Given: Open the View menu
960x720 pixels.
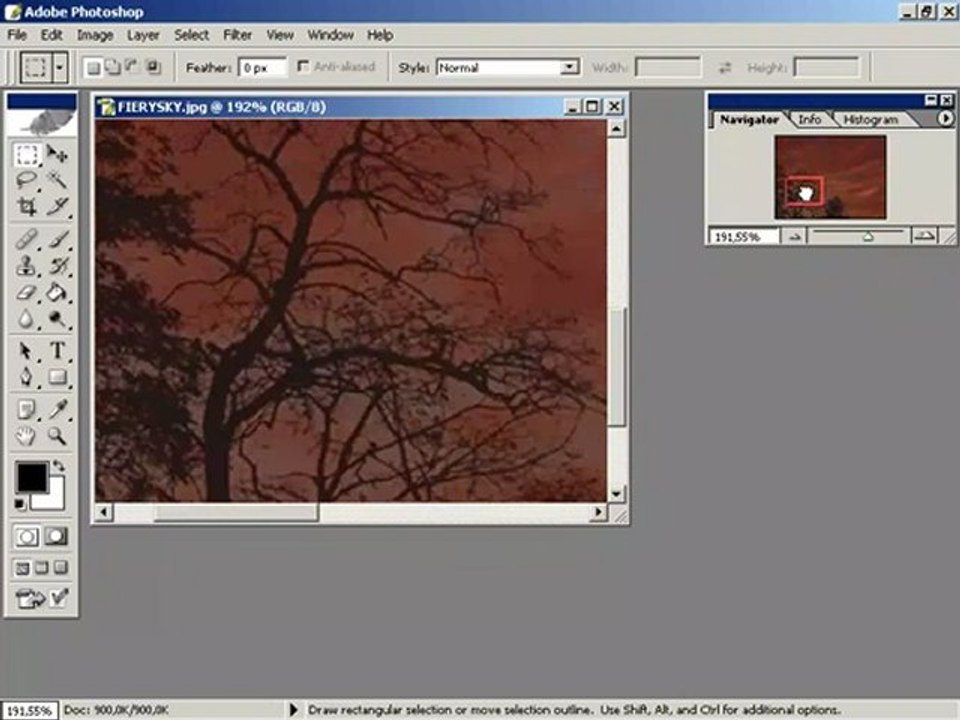Looking at the screenshot, I should [x=280, y=35].
